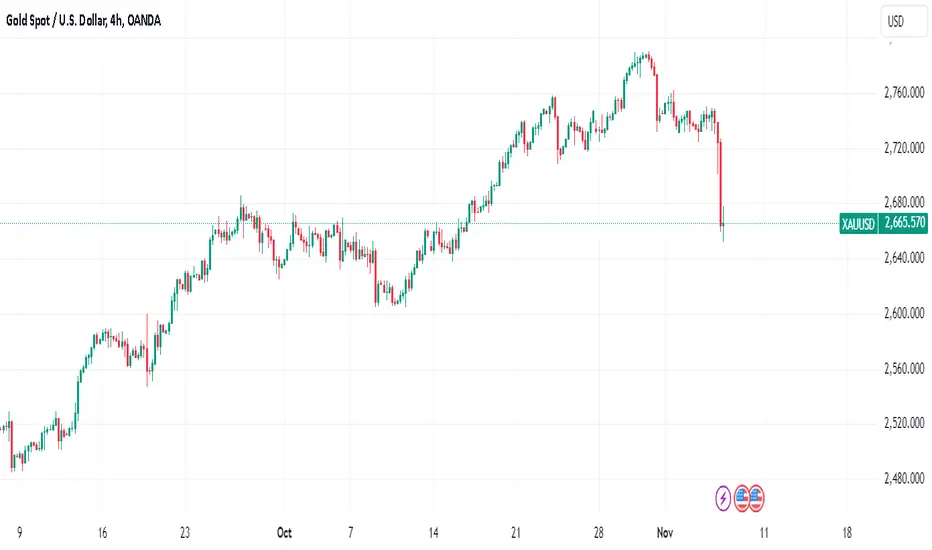The image size is (932, 550).
Task: Select the current price tag 2,665.570
Action: coord(904,223)
